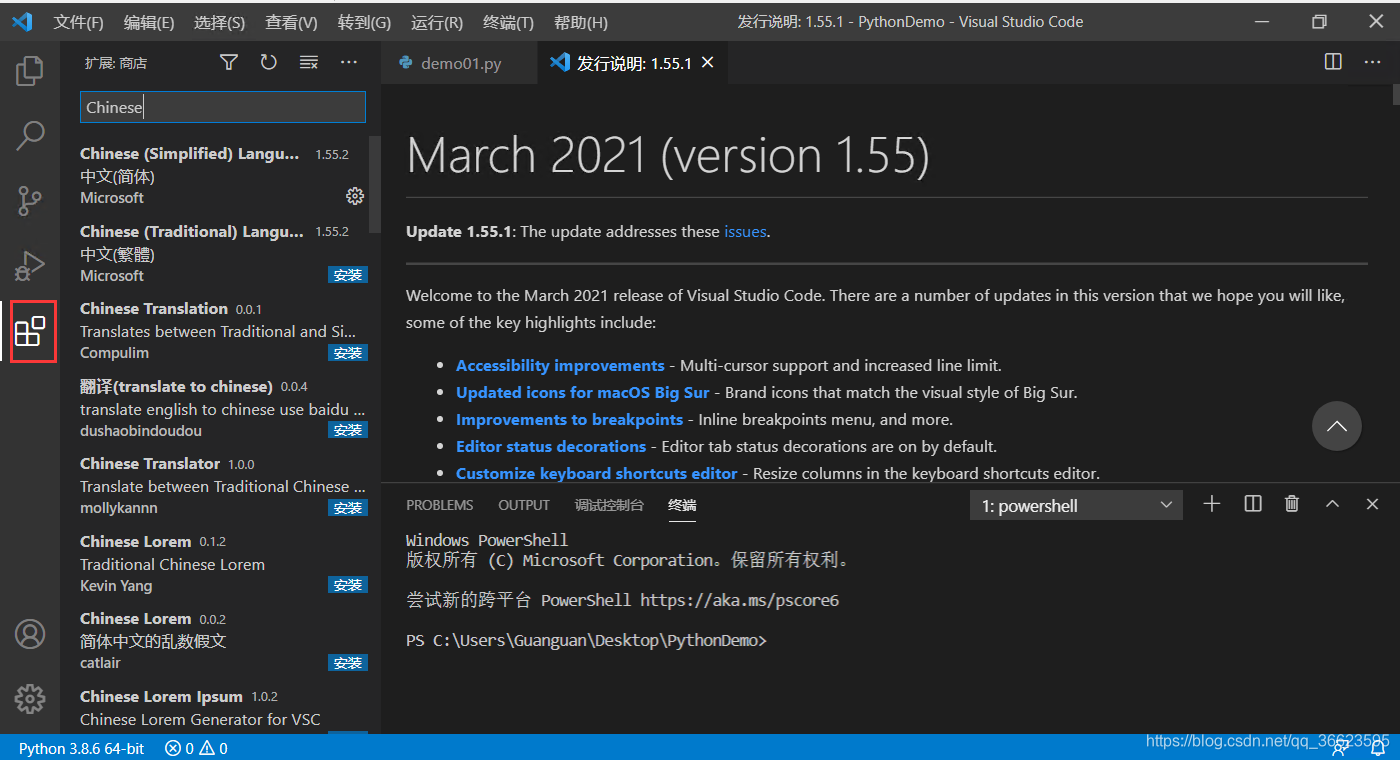The height and width of the screenshot is (760, 1400).
Task: Install catlair's Chinese Lorem extension
Action: pyautogui.click(x=348, y=663)
